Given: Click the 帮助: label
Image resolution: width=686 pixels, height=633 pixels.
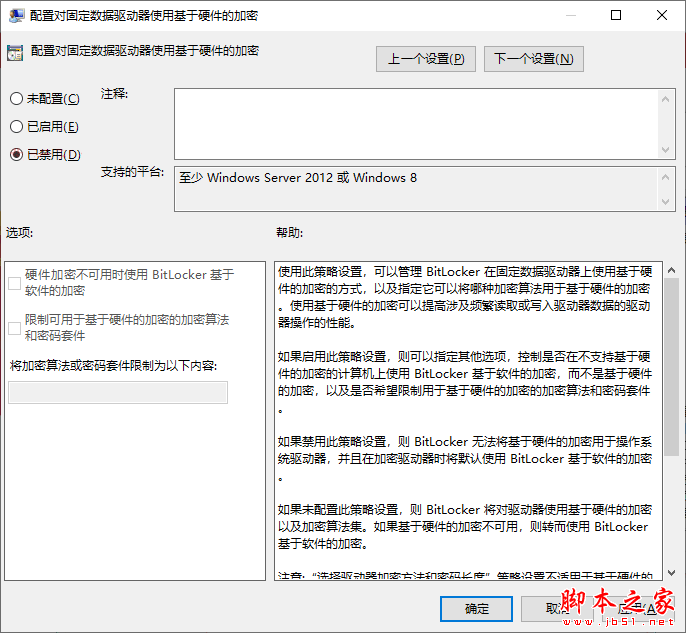Looking at the screenshot, I should pos(290,232).
